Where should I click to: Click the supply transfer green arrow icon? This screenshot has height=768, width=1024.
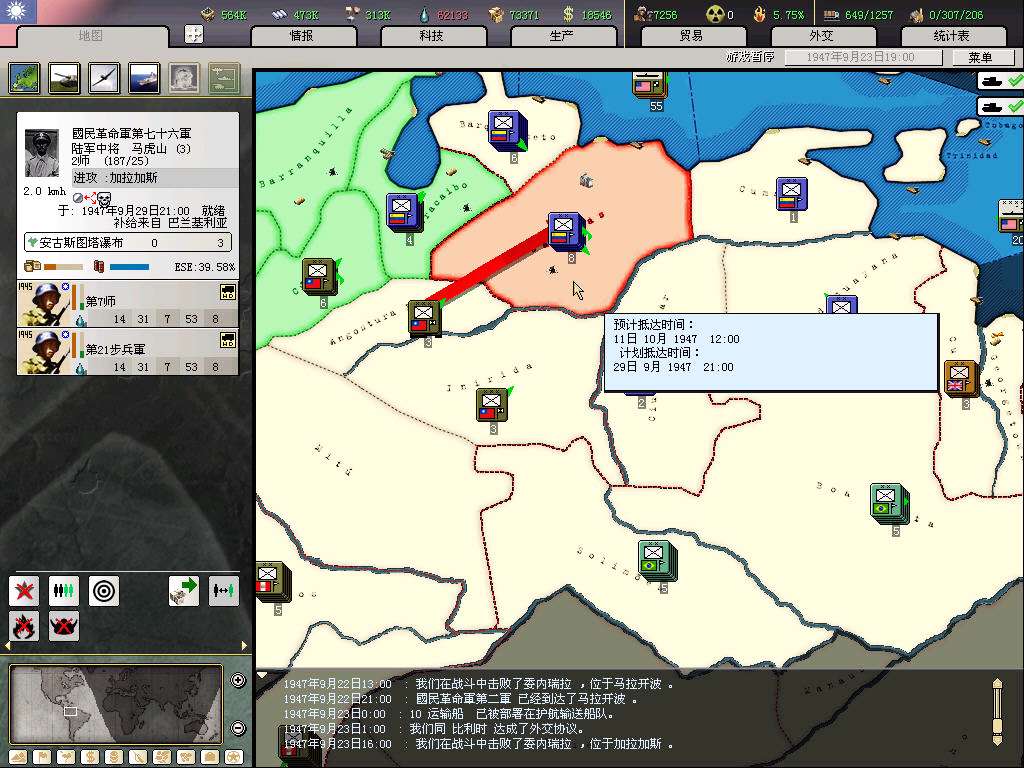(184, 590)
